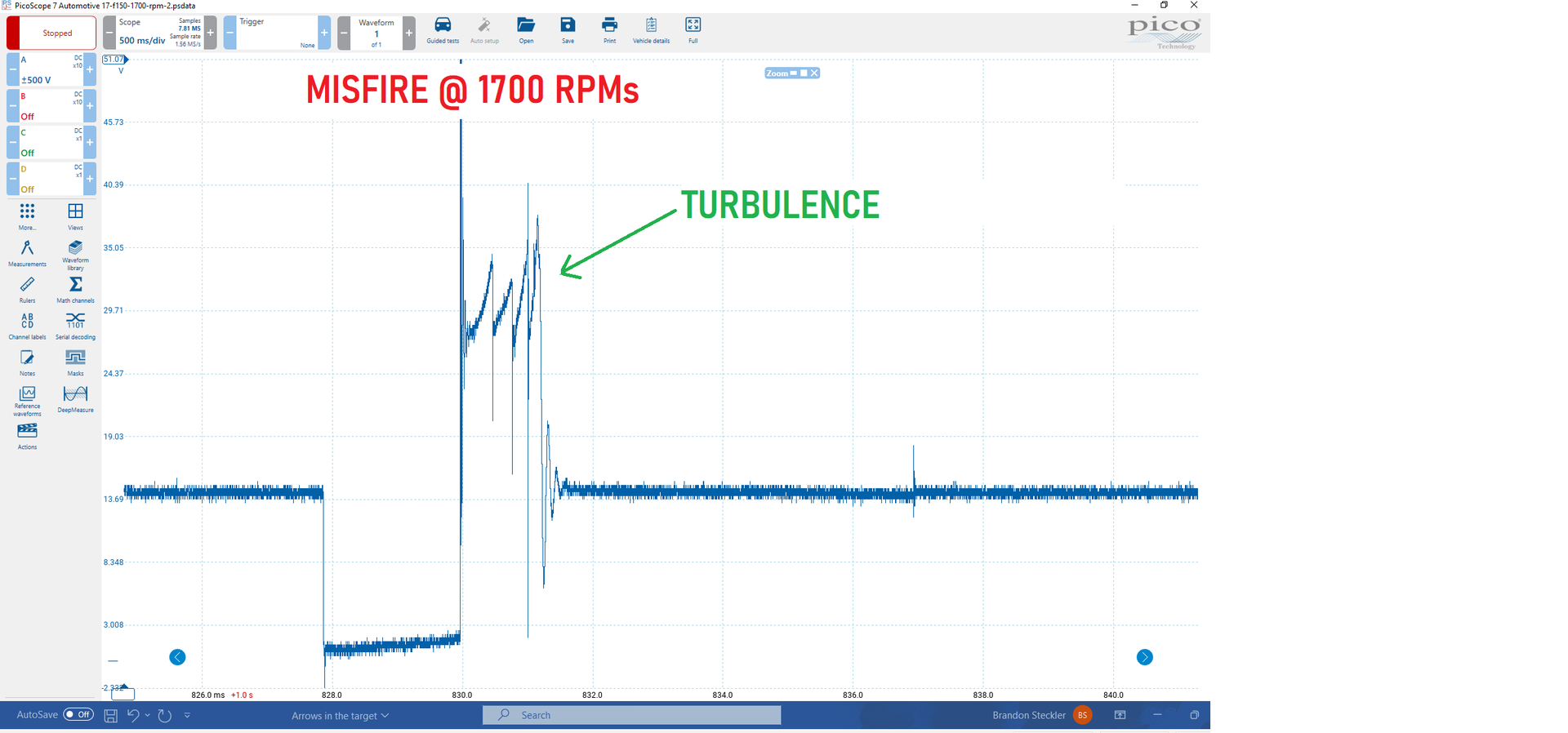1568x733 pixels.
Task: Pan graph left with blue arrow button
Action: pyautogui.click(x=177, y=657)
